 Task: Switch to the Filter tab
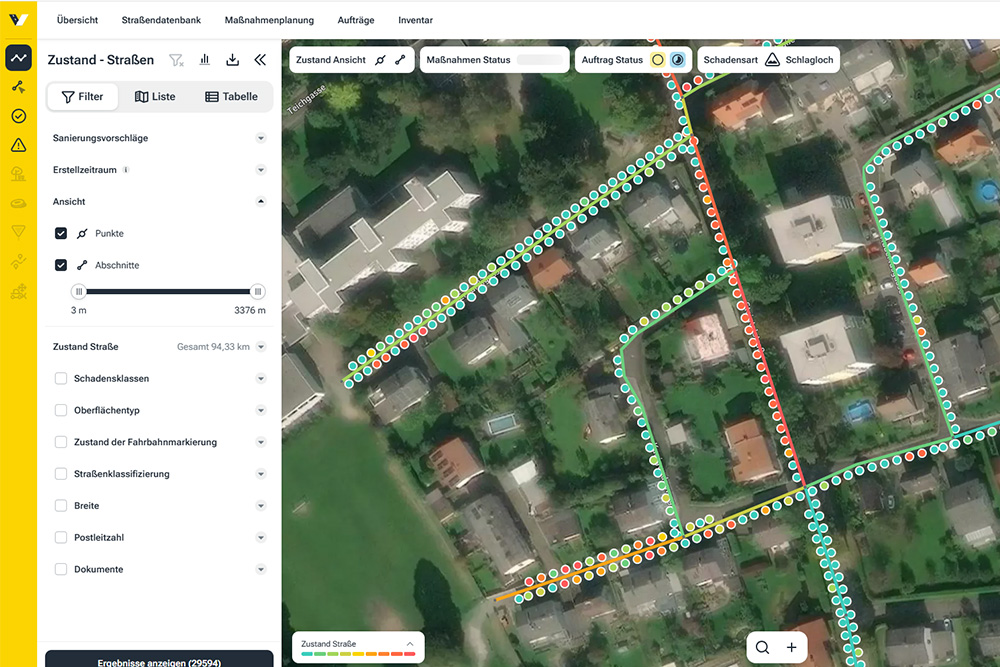(82, 96)
